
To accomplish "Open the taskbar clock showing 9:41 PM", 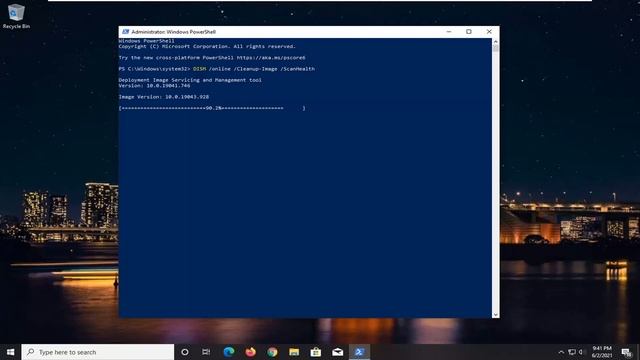I will click(x=602, y=352).
